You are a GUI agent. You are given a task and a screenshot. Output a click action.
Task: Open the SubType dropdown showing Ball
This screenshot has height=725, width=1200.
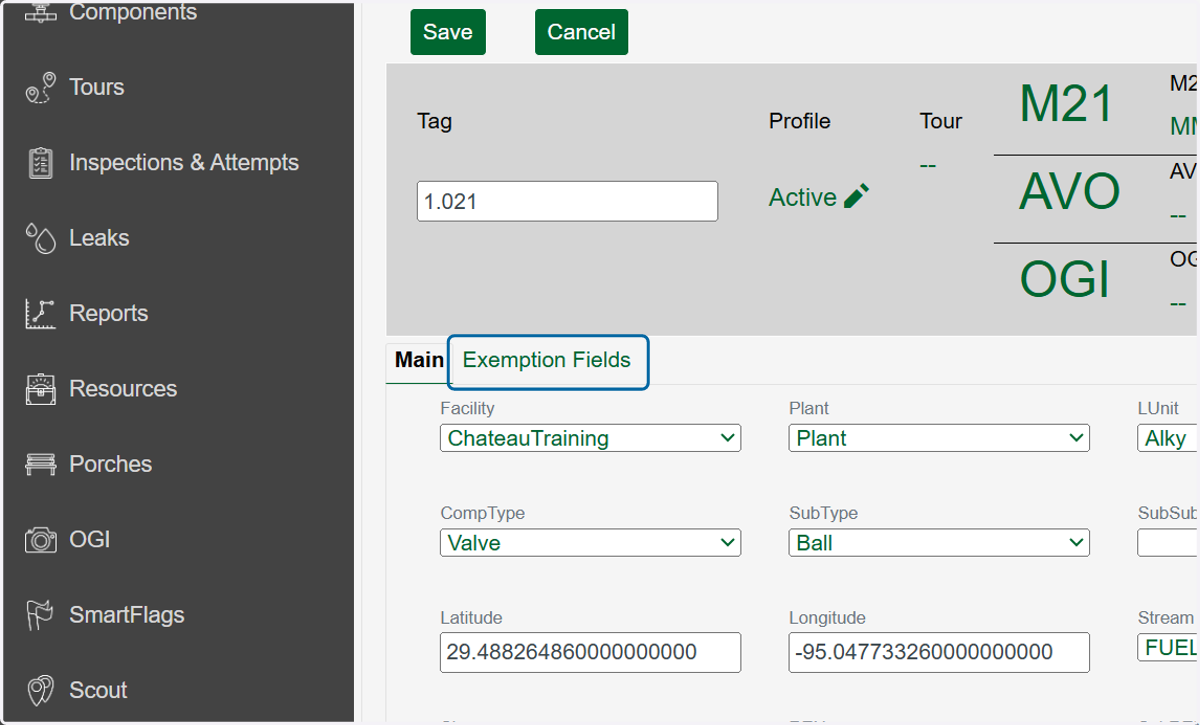point(939,543)
